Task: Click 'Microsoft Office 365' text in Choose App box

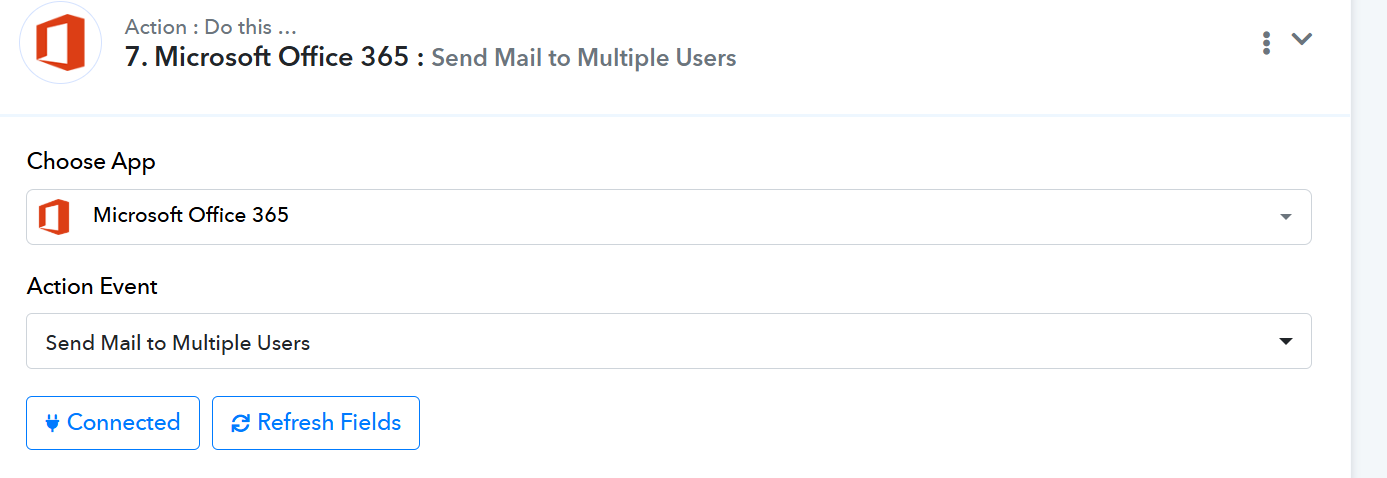Action: (x=191, y=215)
